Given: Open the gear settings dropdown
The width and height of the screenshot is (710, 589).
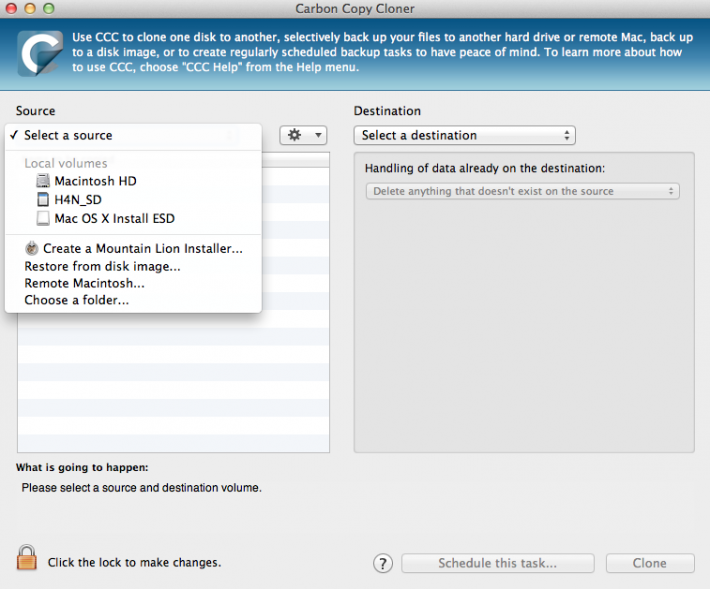Looking at the screenshot, I should tap(303, 135).
